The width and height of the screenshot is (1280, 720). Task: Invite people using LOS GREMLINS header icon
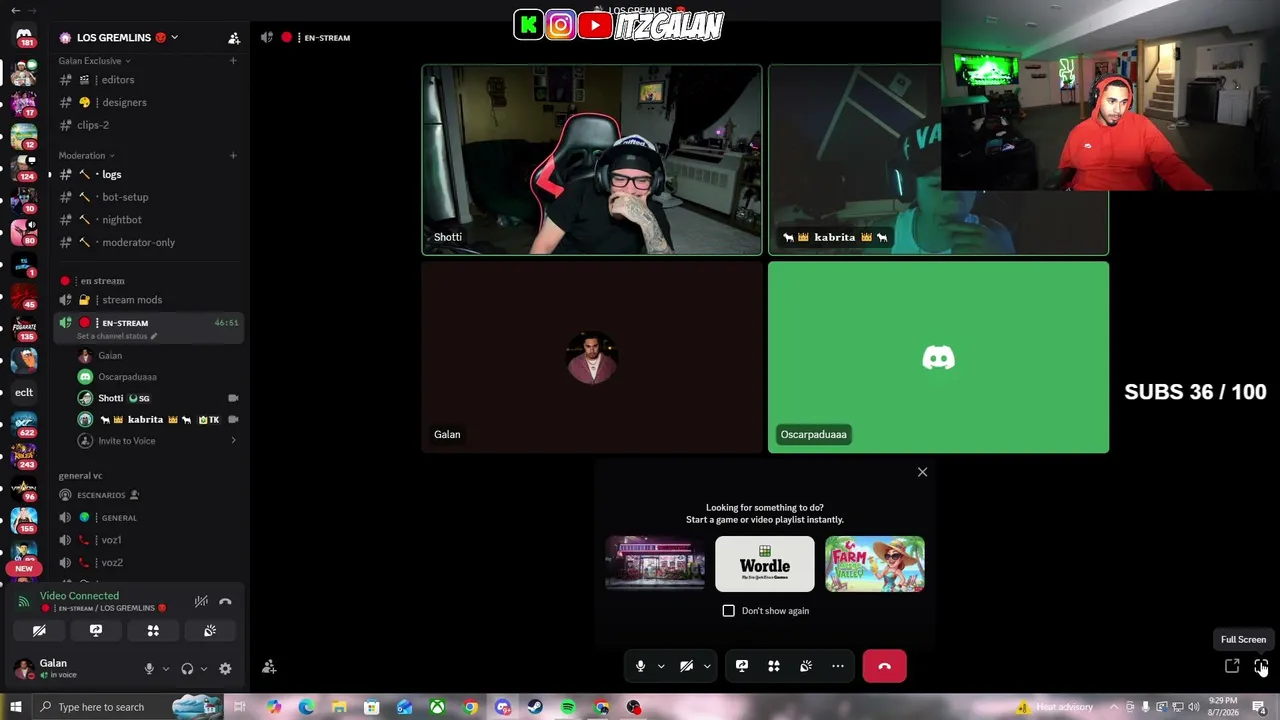[x=234, y=38]
